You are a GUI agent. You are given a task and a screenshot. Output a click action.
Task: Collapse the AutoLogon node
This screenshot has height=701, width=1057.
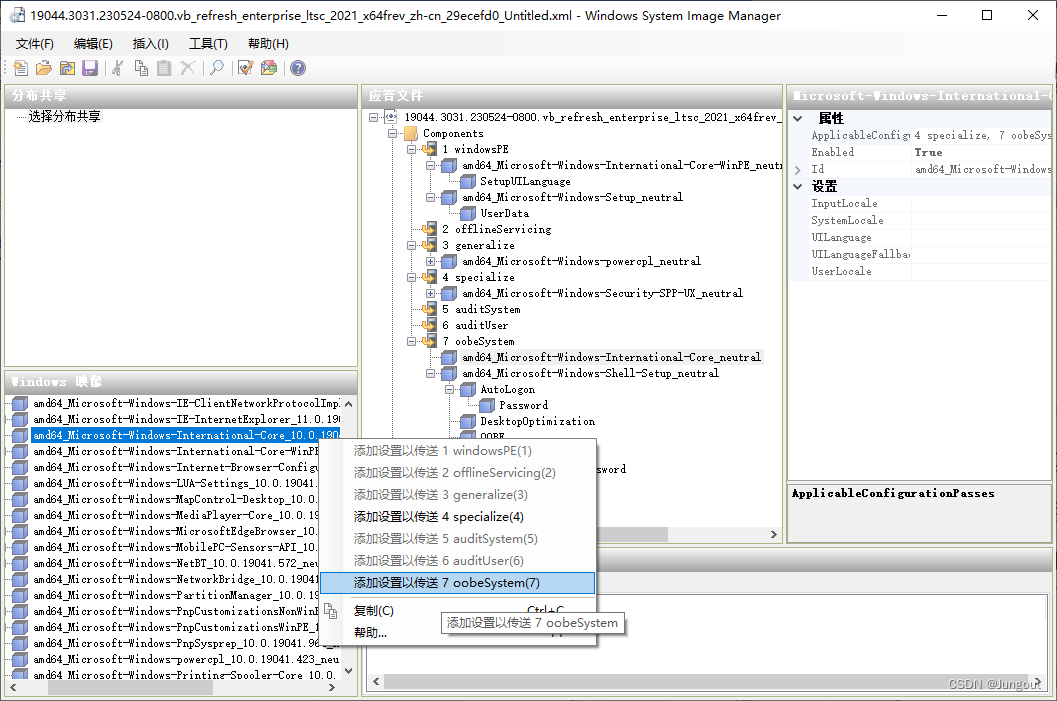click(x=449, y=390)
